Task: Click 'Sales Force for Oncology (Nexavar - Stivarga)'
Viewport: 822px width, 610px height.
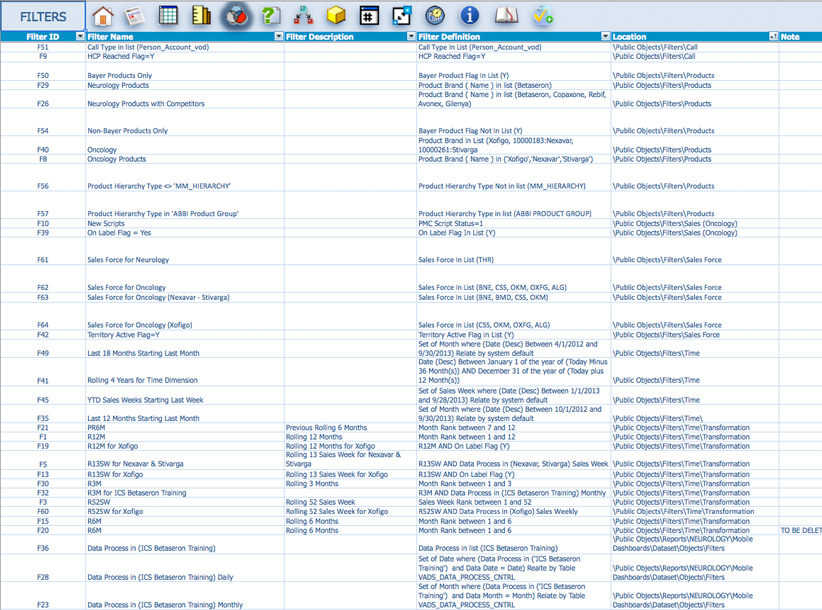Action: 158,298
